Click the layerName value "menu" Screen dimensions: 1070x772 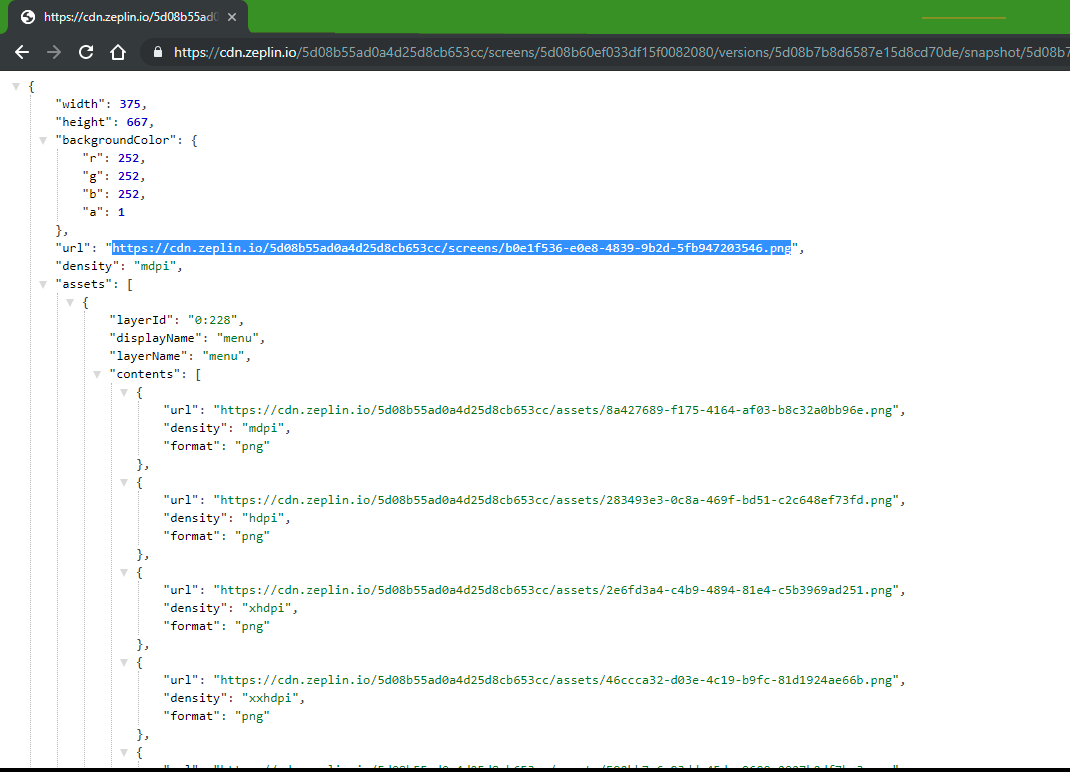[x=223, y=356]
